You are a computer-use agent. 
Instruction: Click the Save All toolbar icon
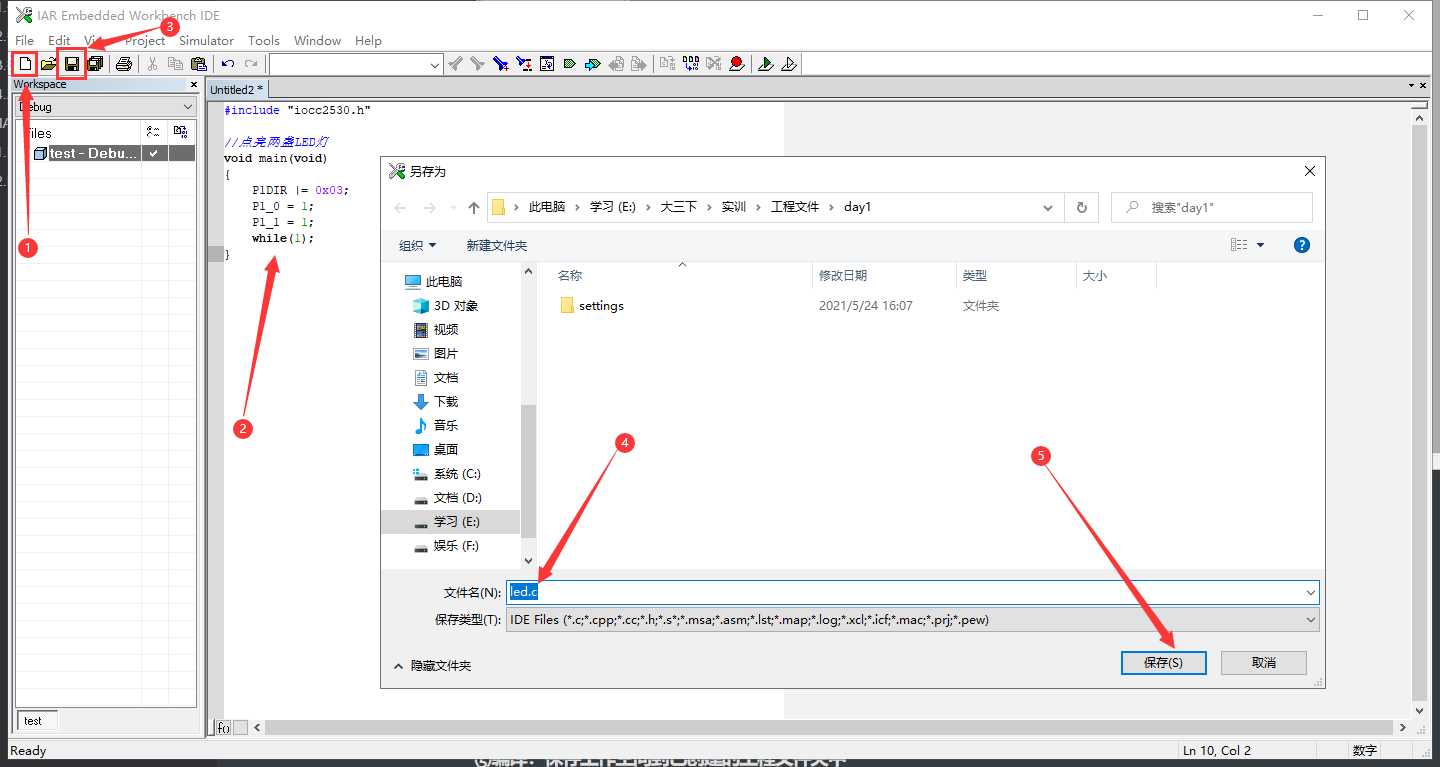click(95, 64)
